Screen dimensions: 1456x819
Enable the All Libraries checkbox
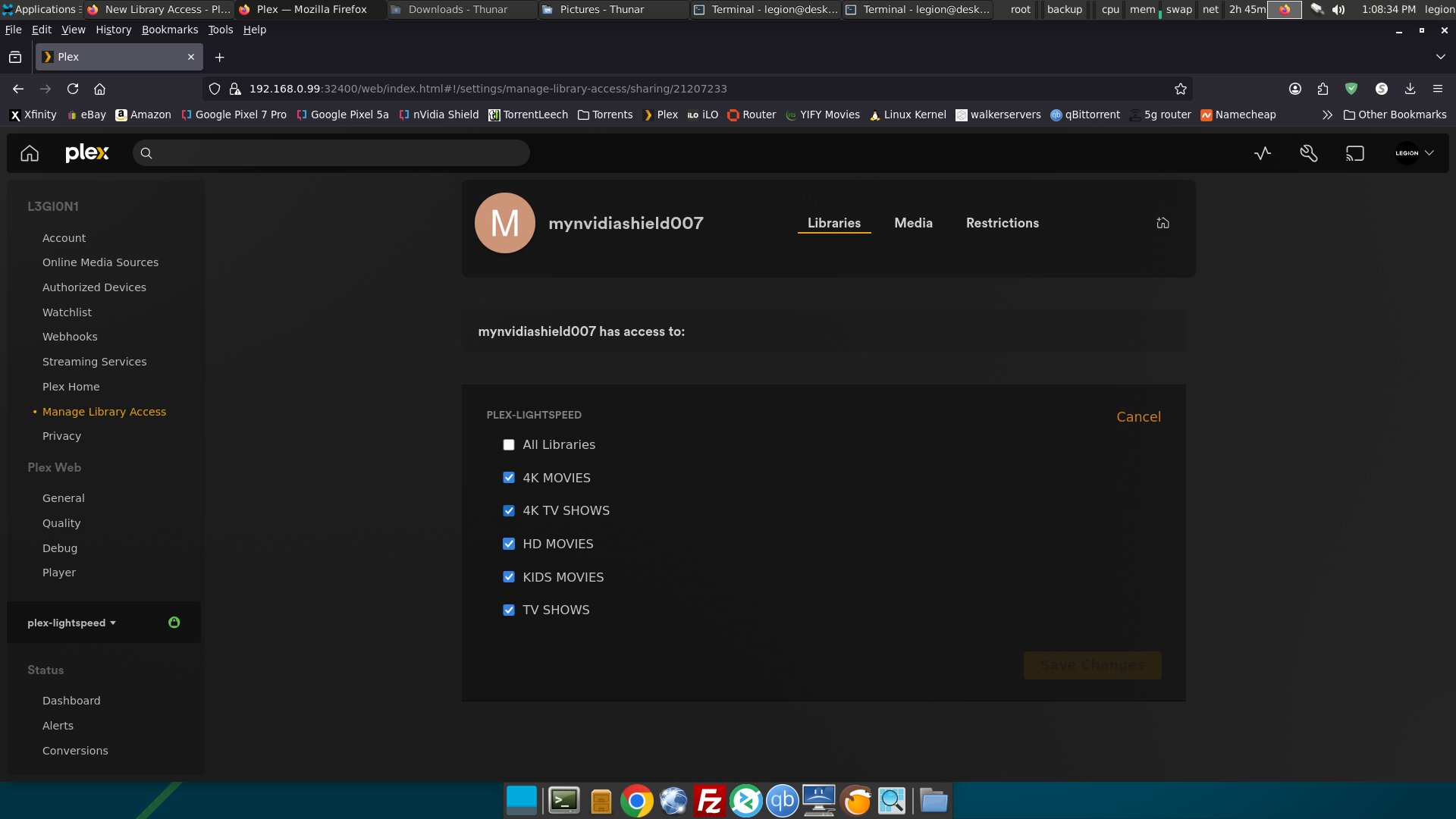[x=509, y=445]
